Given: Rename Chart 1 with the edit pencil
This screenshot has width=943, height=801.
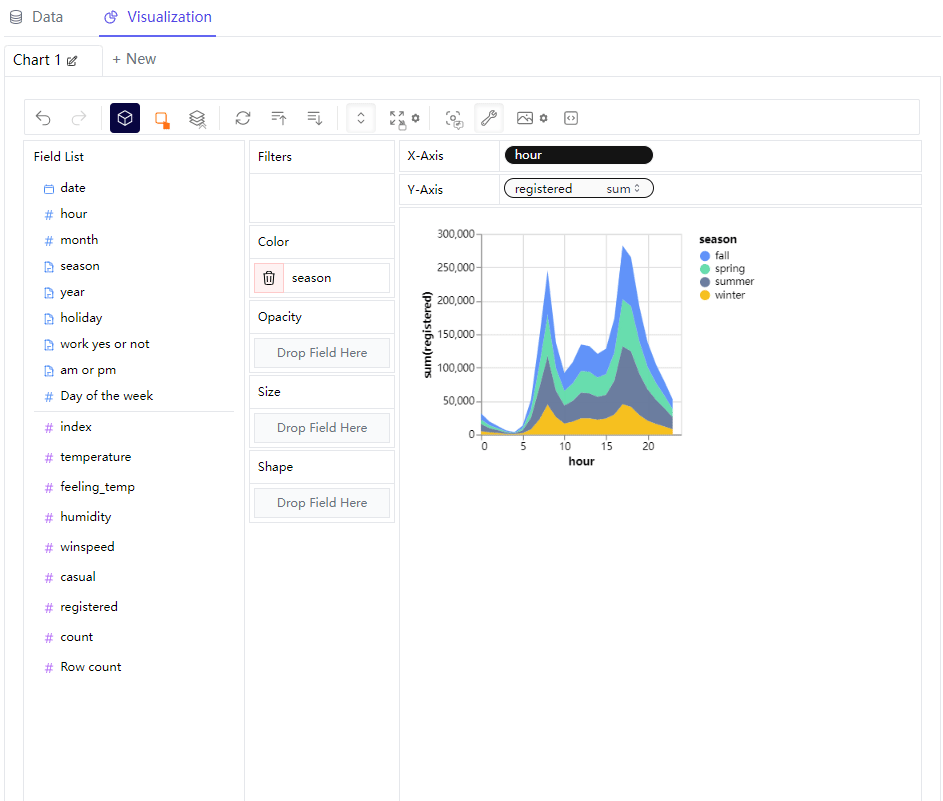Looking at the screenshot, I should tap(72, 61).
